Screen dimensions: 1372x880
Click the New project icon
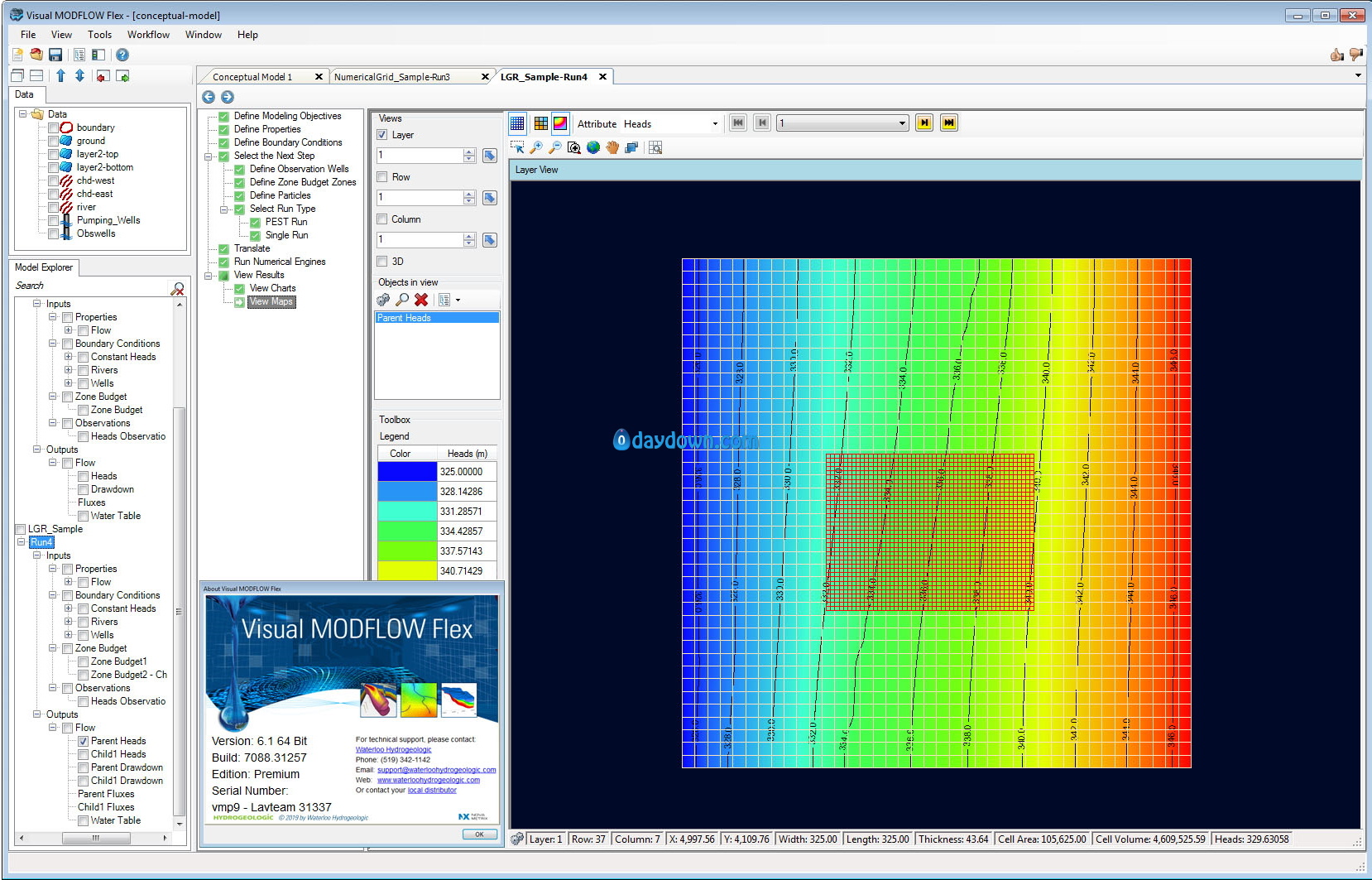click(17, 55)
